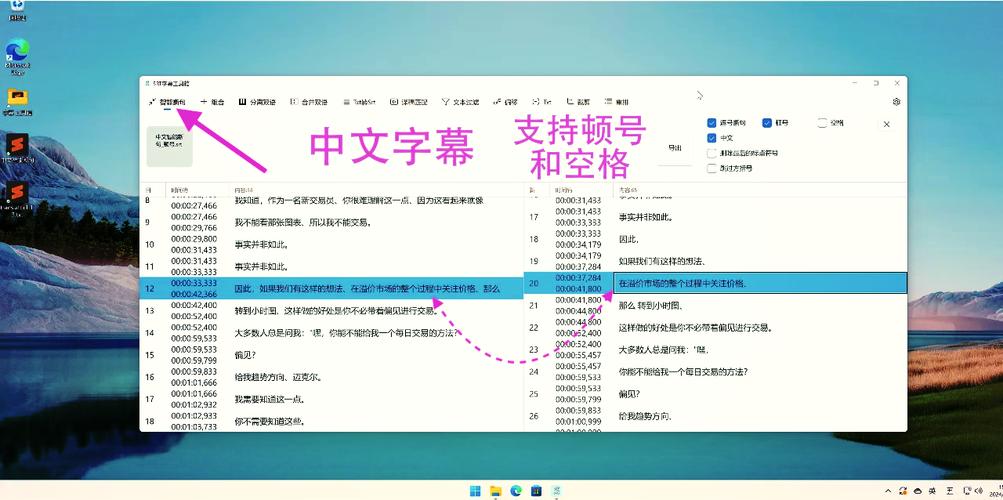Open the yellow folder desktop icon
Screen dimensions: 1003x500
pos(18,102)
